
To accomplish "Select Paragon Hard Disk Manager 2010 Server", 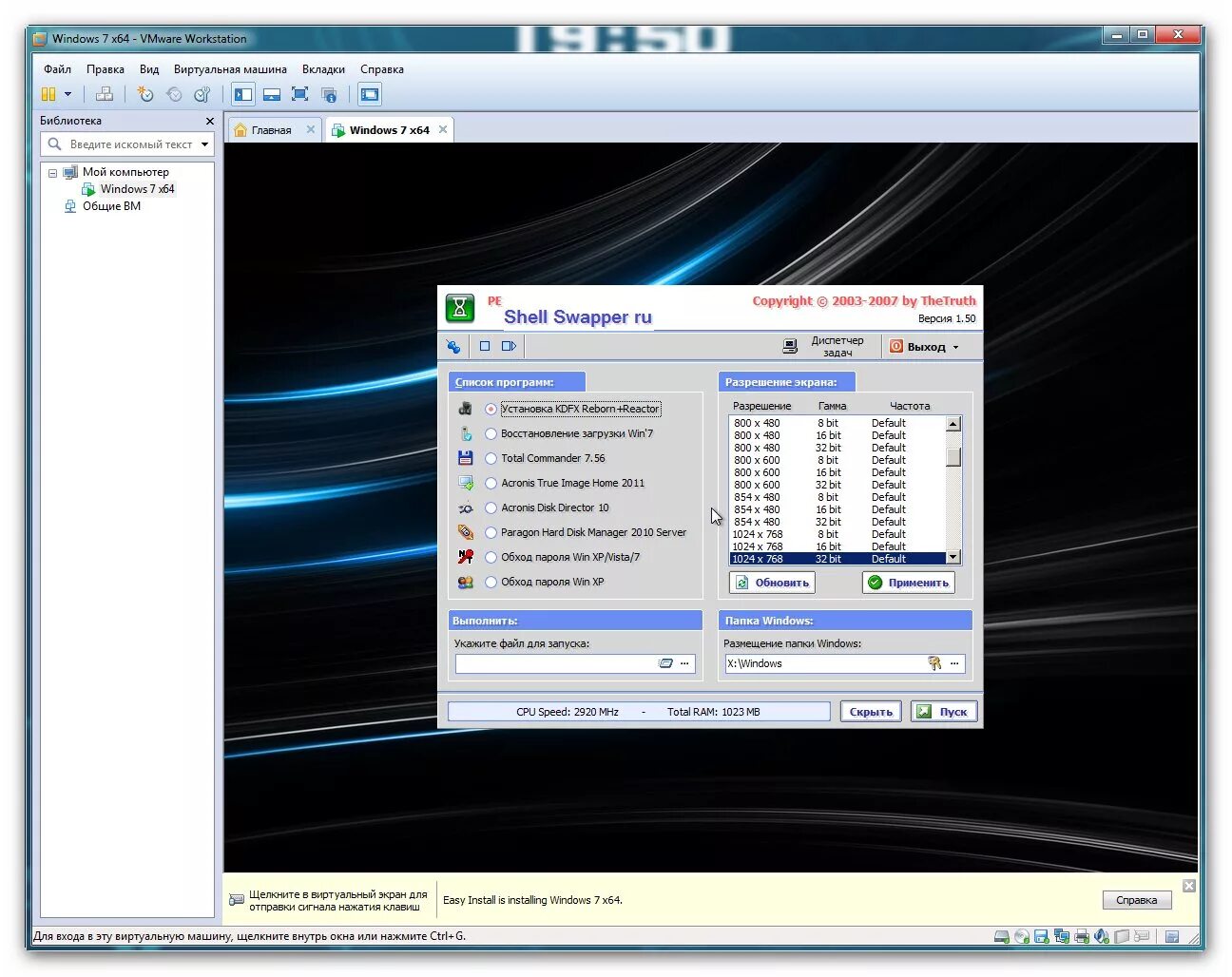I will (491, 532).
